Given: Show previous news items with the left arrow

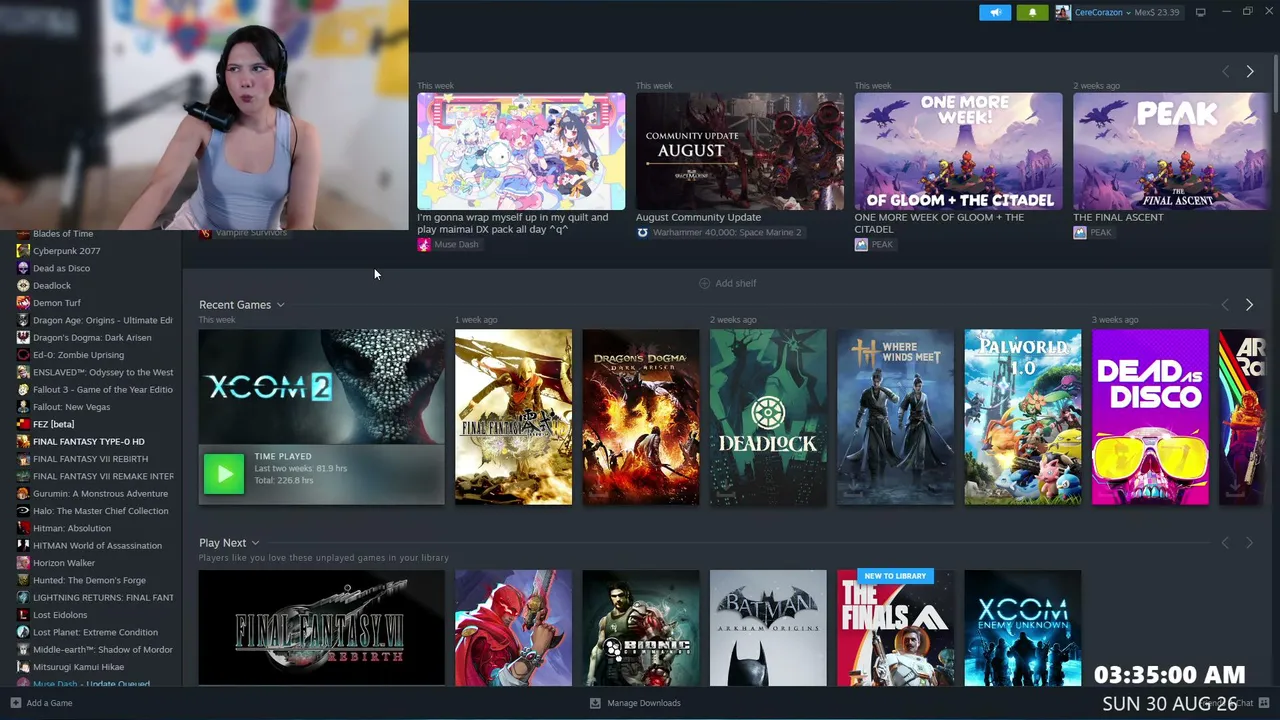Looking at the screenshot, I should (1225, 71).
